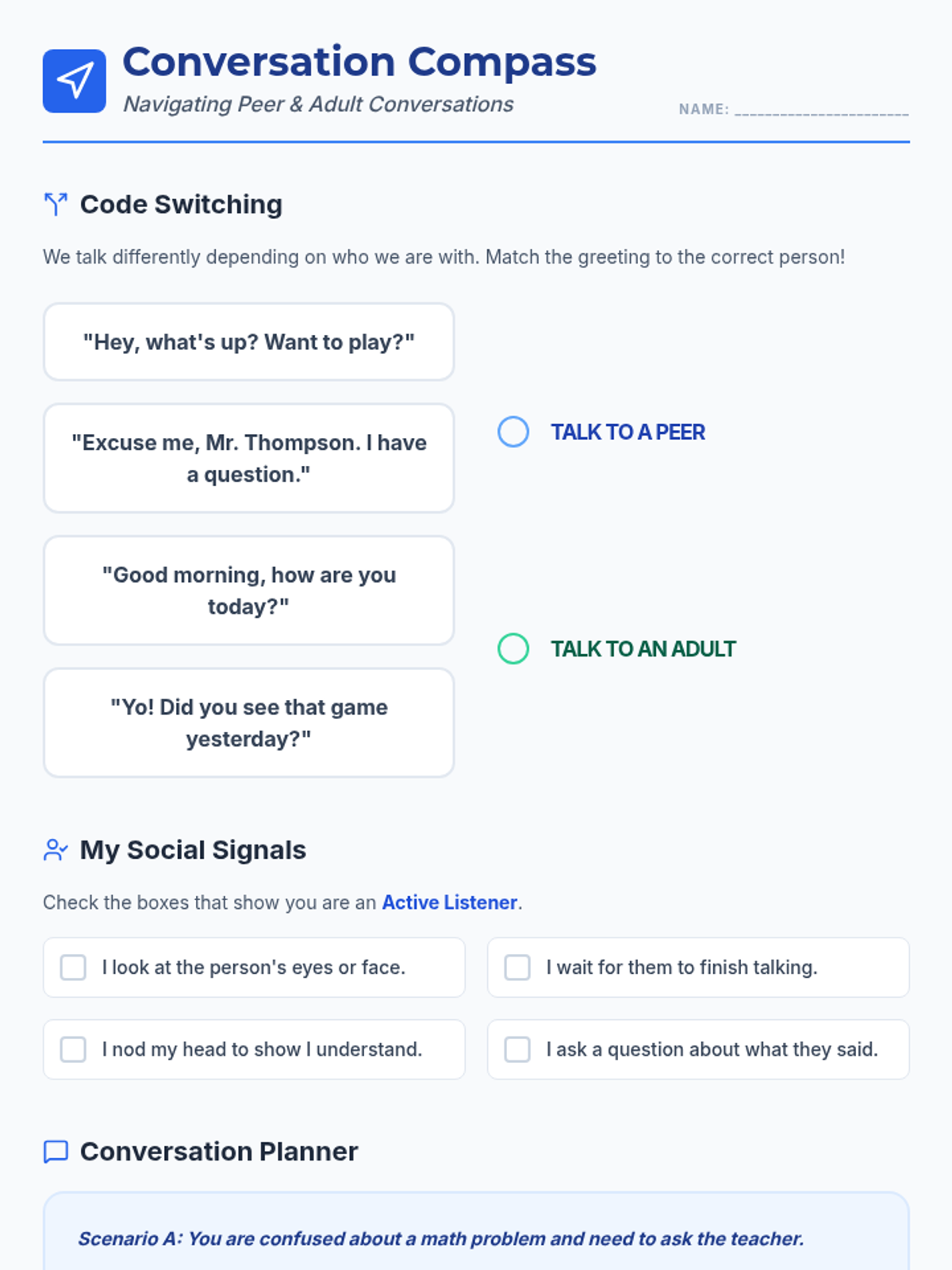Image resolution: width=952 pixels, height=1270 pixels.
Task: Click the blue paper-plane compass logo
Action: coord(75,81)
